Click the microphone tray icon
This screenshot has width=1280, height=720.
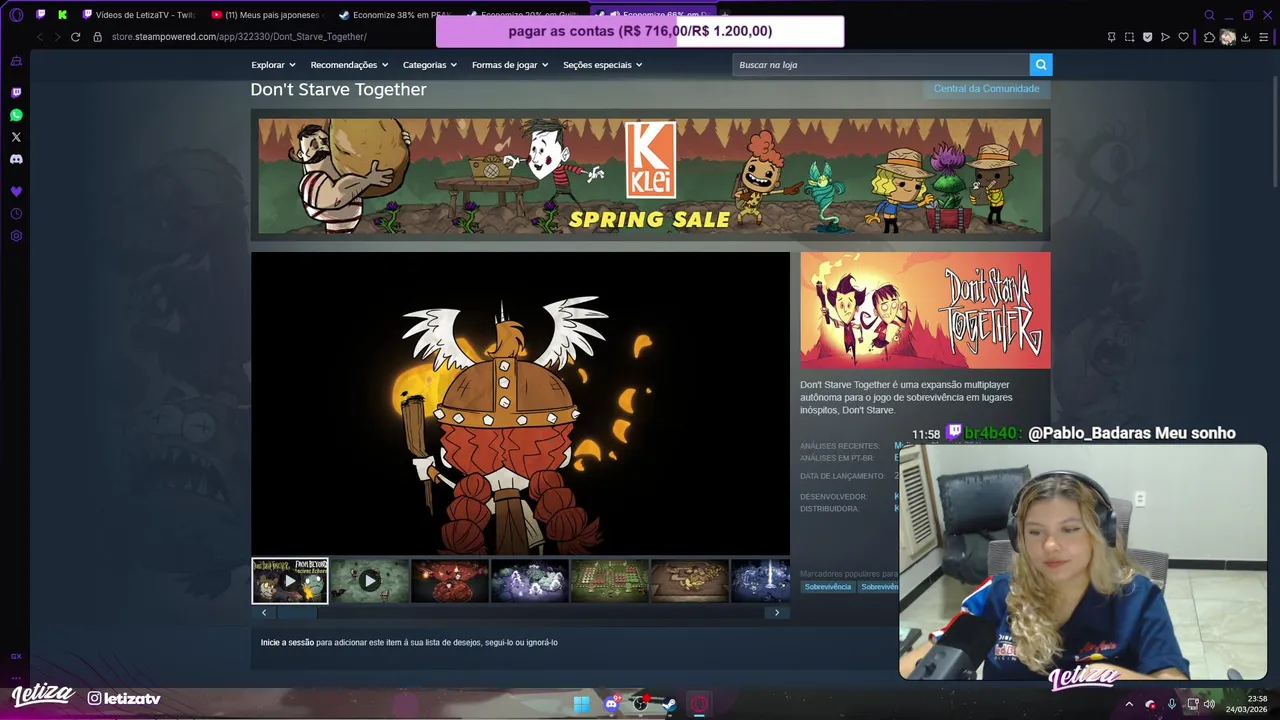coord(1172,704)
